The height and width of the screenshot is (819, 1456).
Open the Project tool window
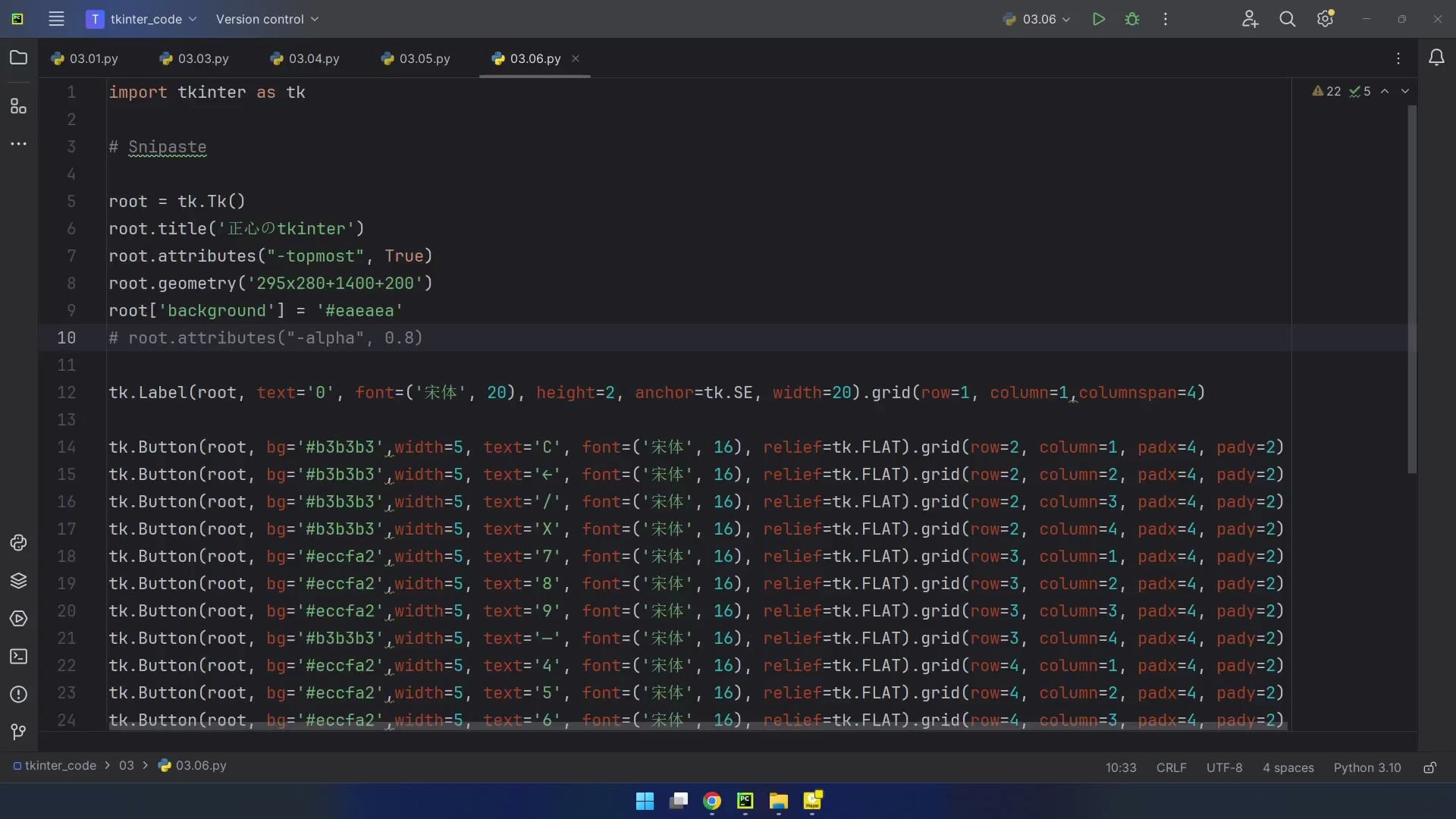18,58
